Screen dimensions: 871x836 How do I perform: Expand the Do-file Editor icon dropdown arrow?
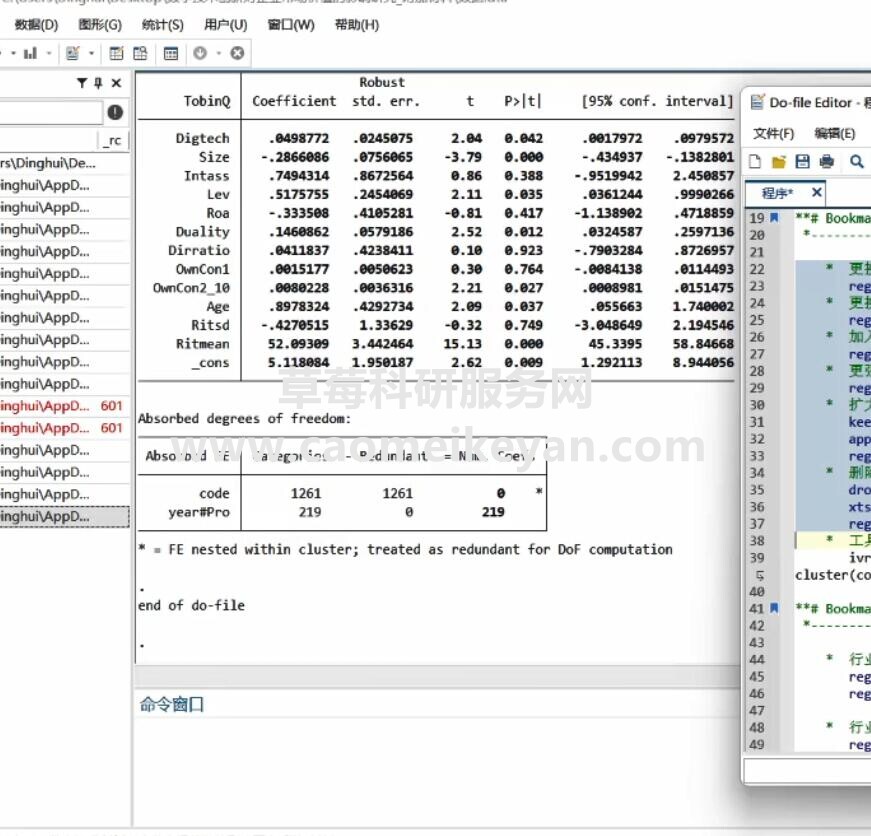pyautogui.click(x=91, y=53)
